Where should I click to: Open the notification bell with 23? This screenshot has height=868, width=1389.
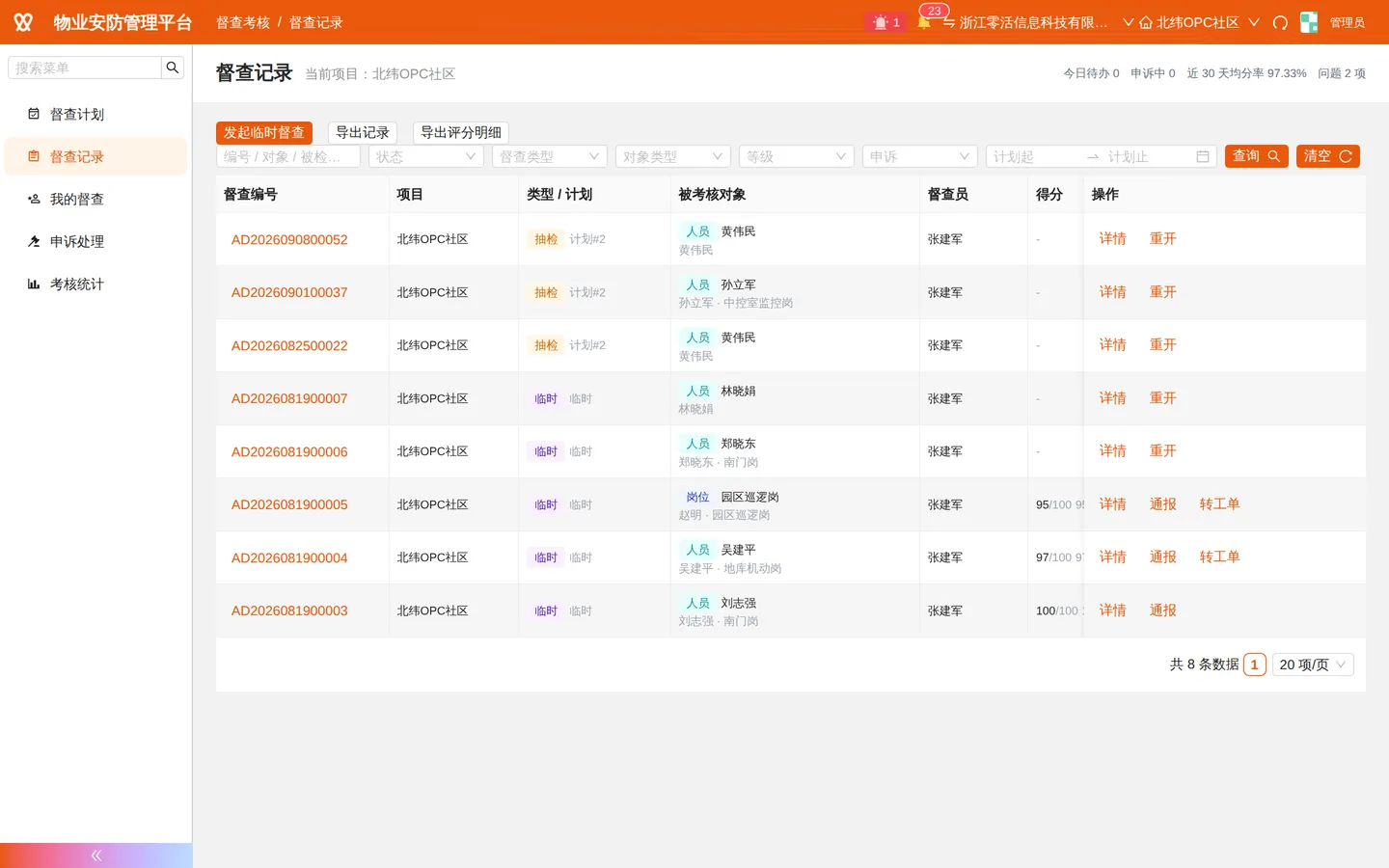925,21
